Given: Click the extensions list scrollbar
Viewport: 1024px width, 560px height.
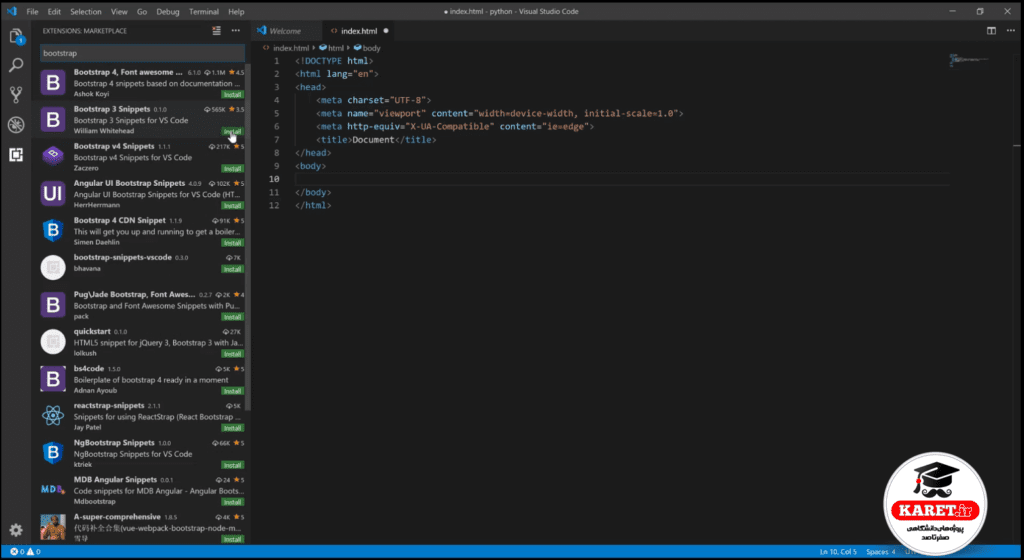Looking at the screenshot, I should click(x=248, y=235).
